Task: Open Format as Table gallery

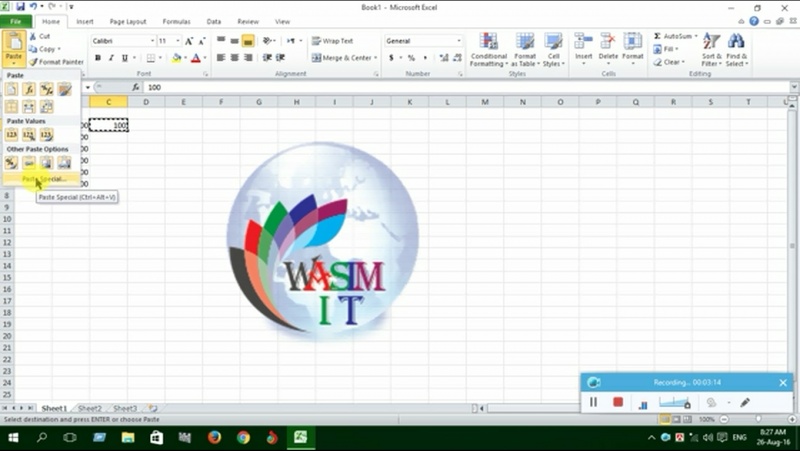Action: tap(525, 49)
